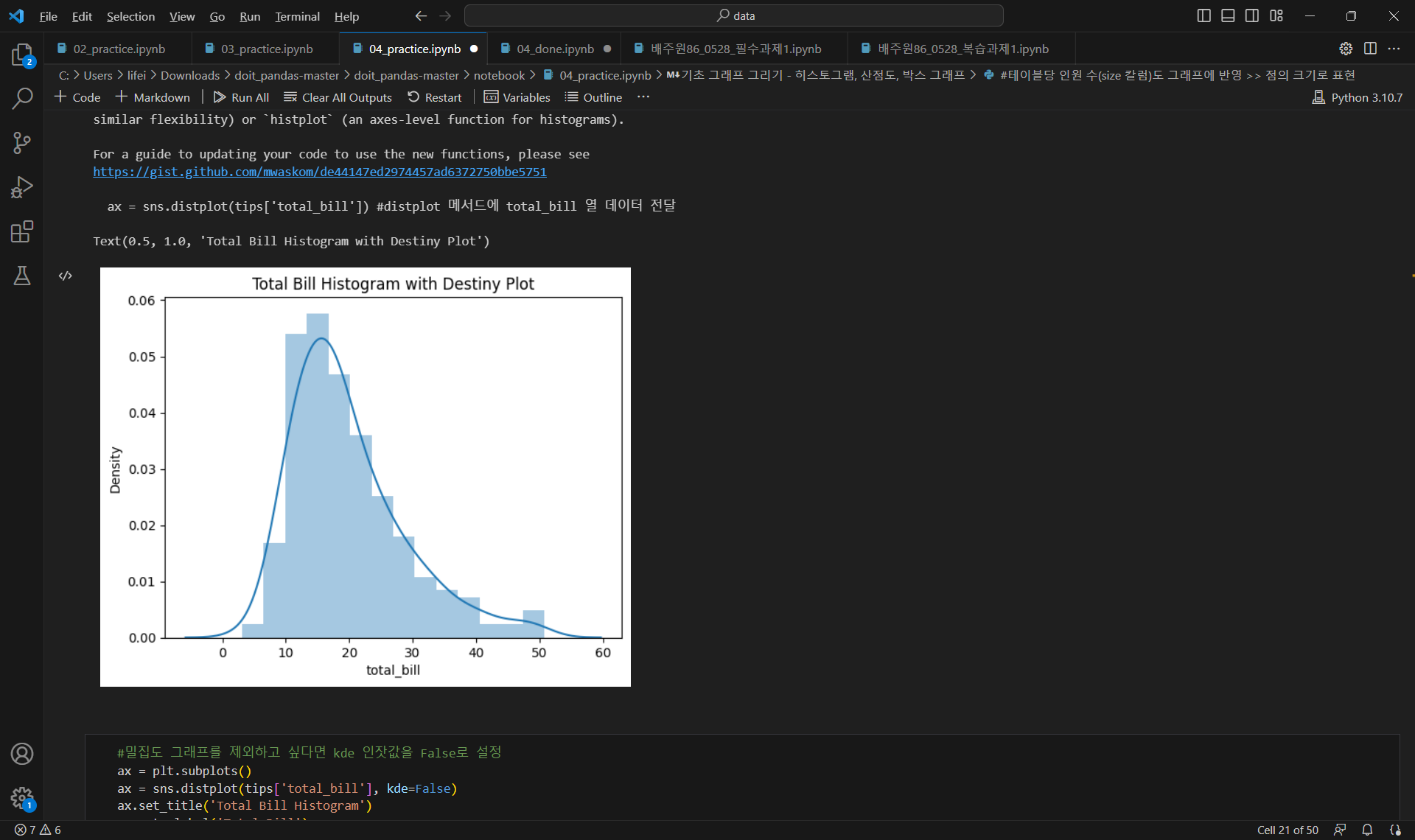Click the data search command box

coord(734,15)
